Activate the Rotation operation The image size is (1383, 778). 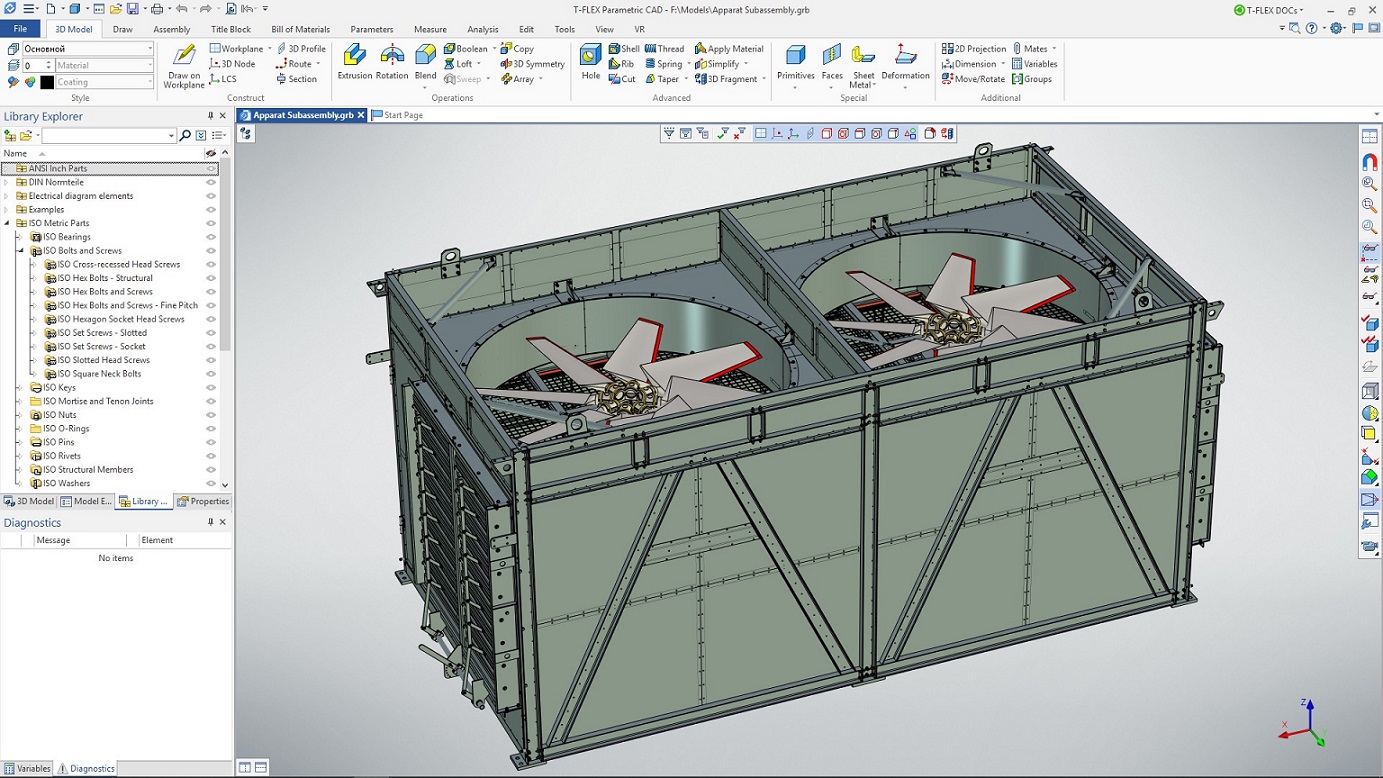(x=392, y=61)
